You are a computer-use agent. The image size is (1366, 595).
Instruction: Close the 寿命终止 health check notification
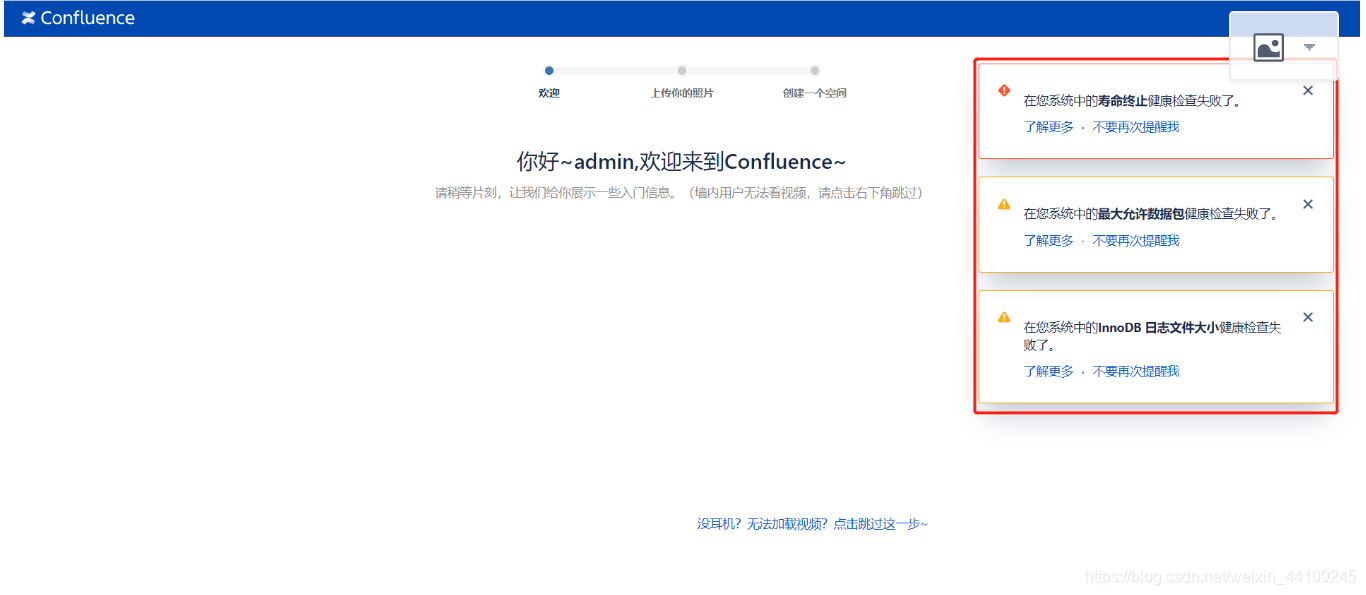(1308, 91)
